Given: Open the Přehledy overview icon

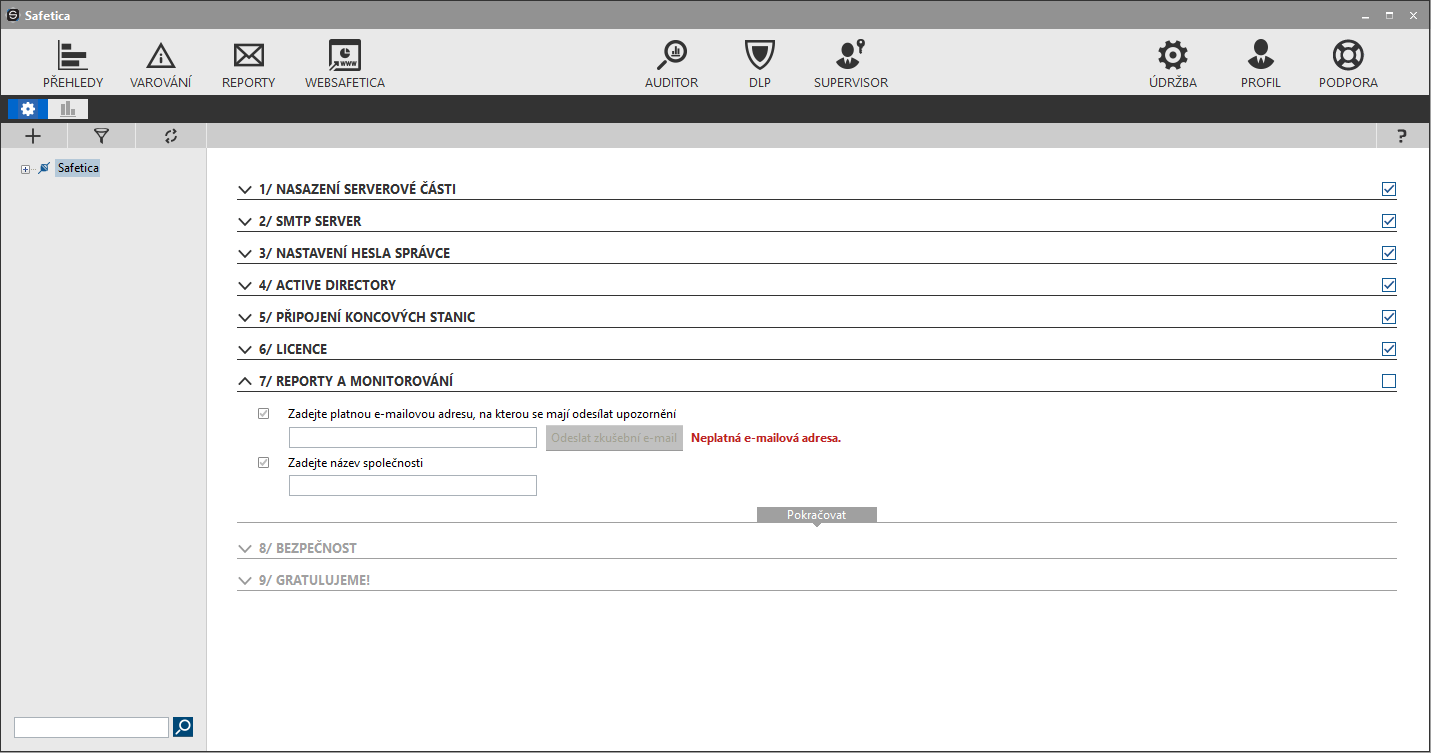Looking at the screenshot, I should point(72,56).
